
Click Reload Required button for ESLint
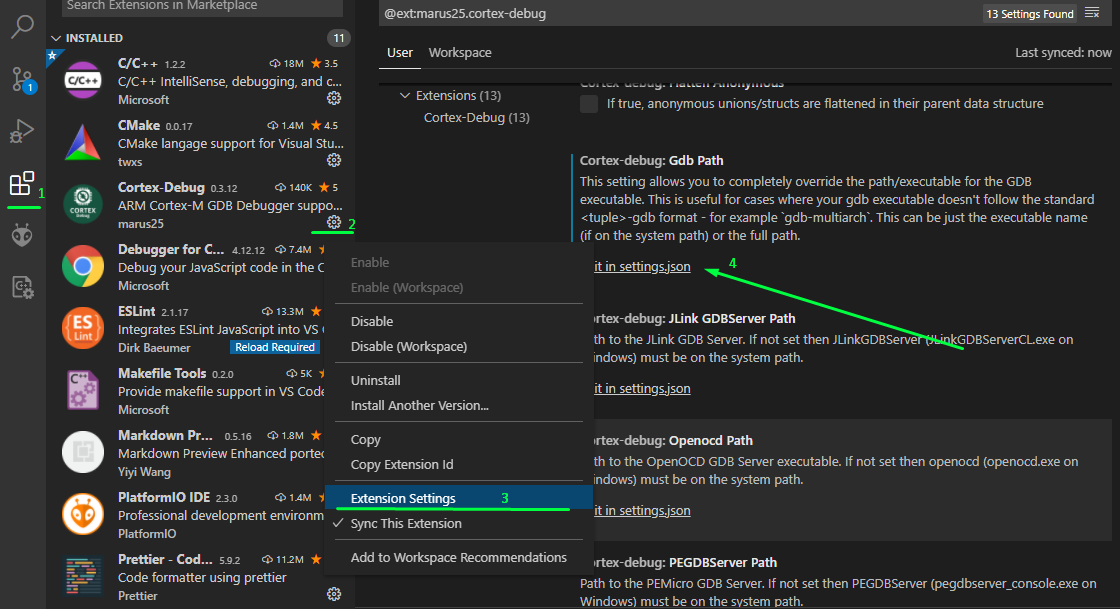click(275, 347)
